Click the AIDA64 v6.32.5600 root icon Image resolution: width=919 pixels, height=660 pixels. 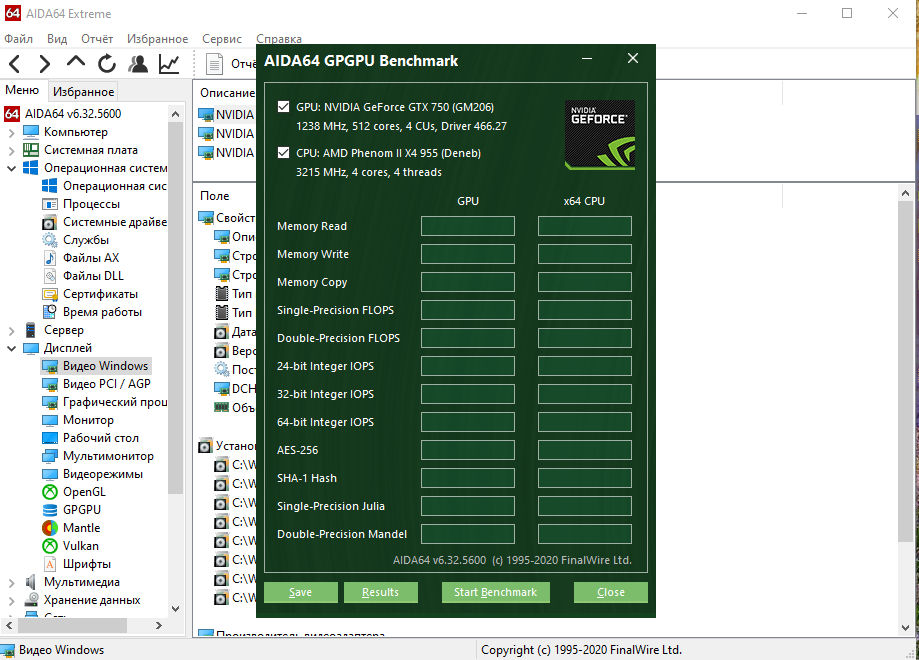pyautogui.click(x=12, y=114)
